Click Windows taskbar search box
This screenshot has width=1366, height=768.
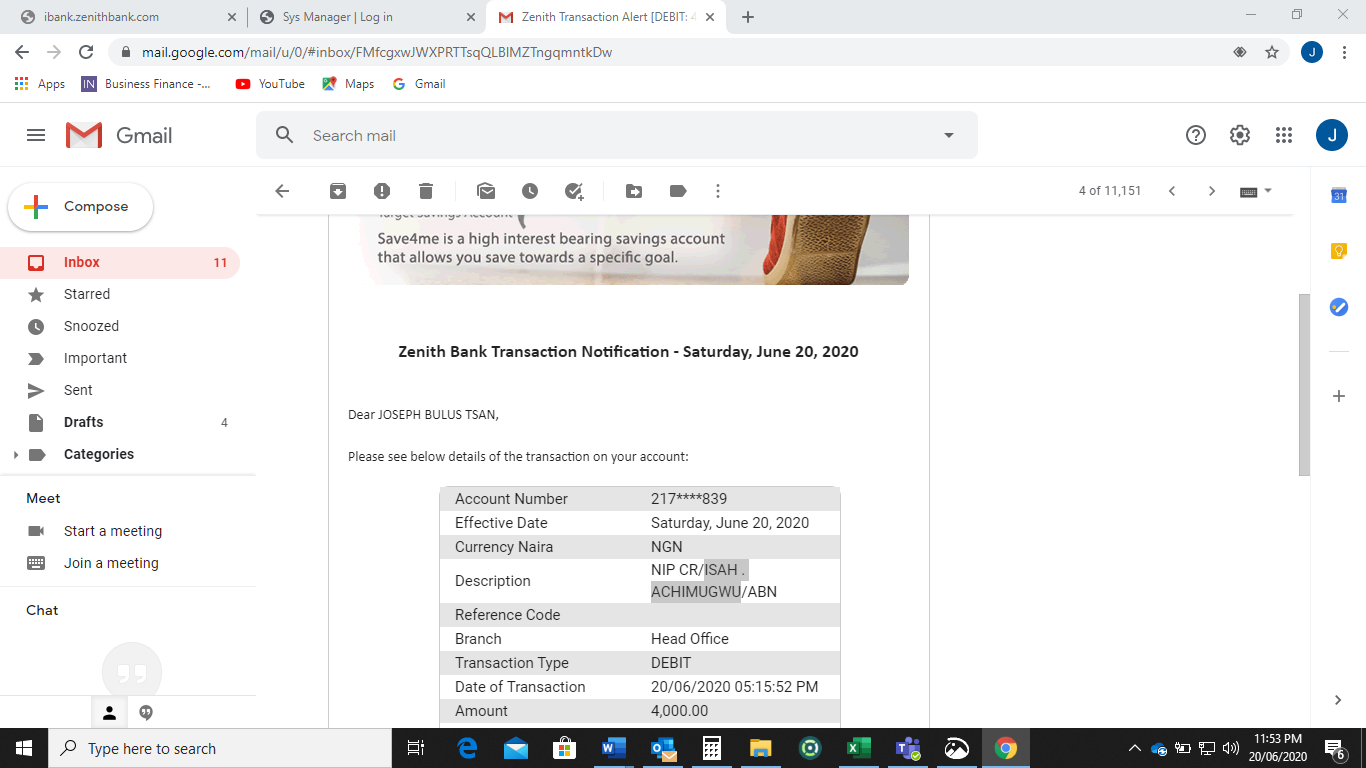pyautogui.click(x=219, y=748)
